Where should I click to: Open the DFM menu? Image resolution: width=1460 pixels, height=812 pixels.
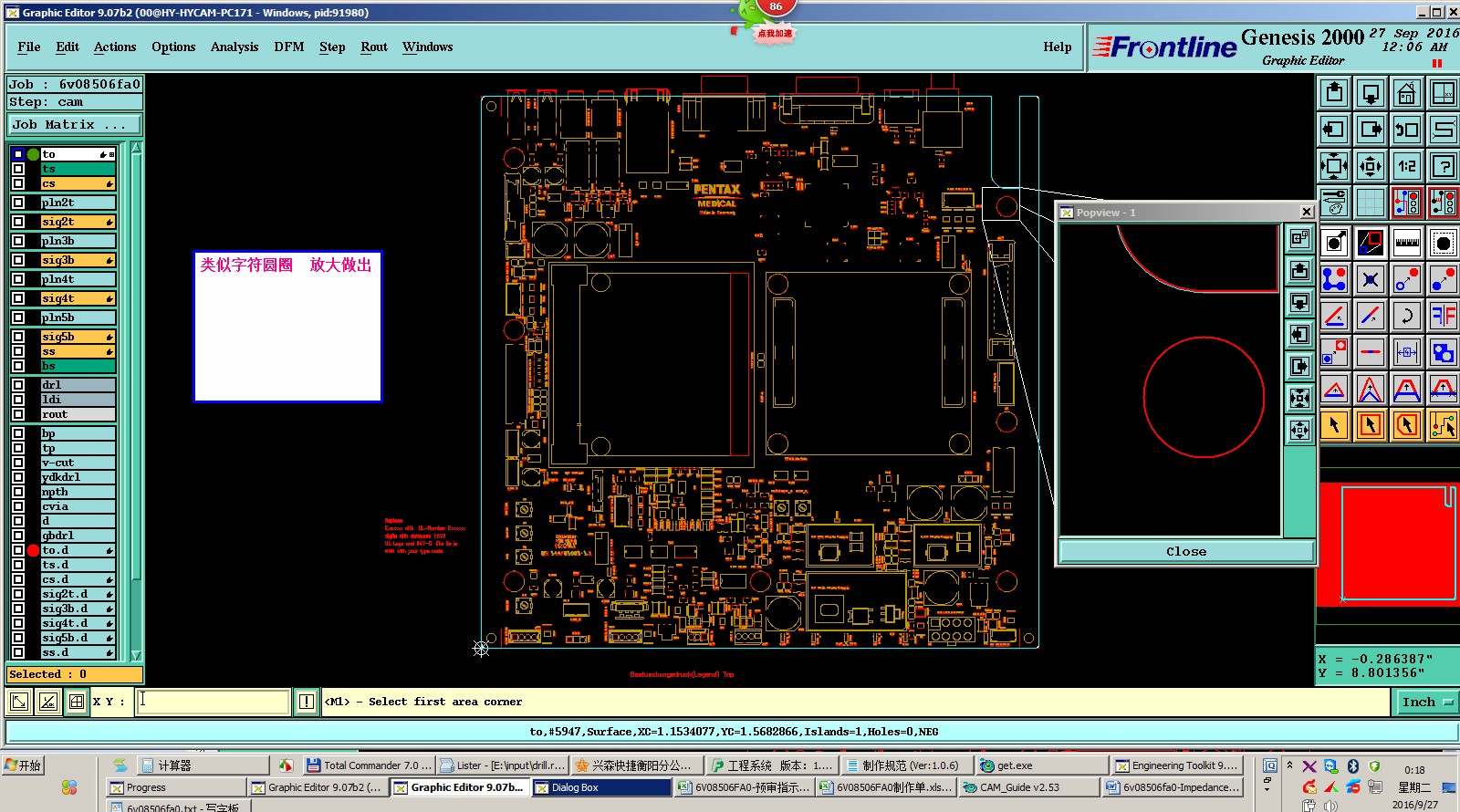tap(289, 47)
